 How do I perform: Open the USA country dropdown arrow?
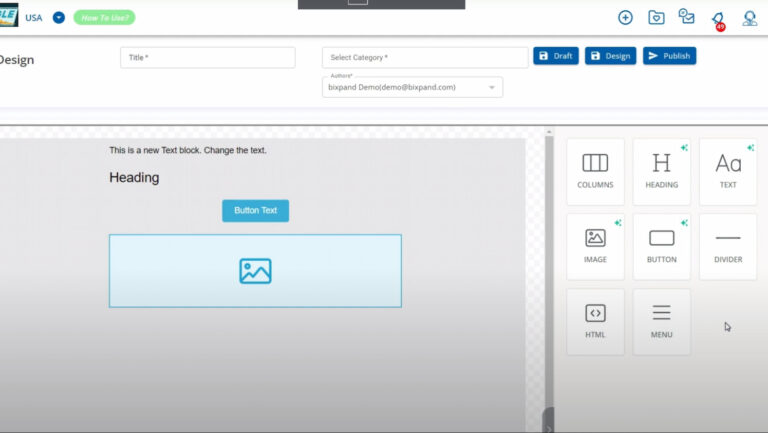click(59, 18)
